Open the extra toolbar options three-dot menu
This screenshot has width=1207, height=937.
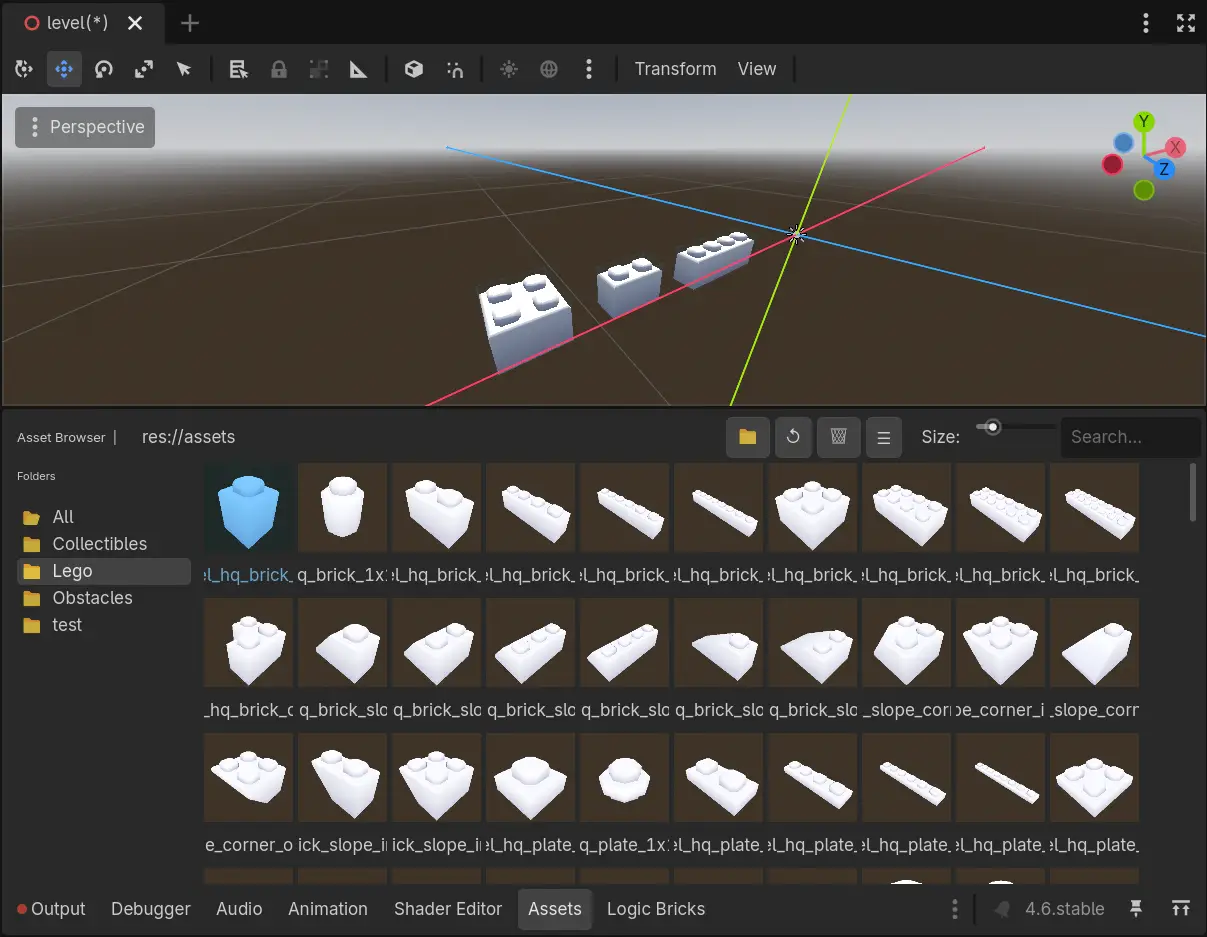click(x=589, y=69)
